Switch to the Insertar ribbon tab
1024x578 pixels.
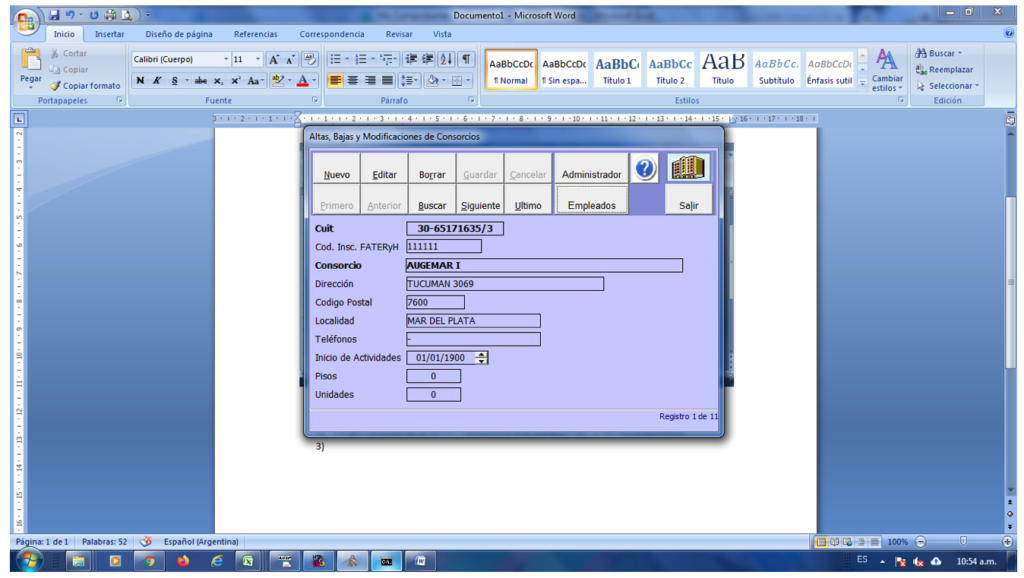pyautogui.click(x=109, y=34)
